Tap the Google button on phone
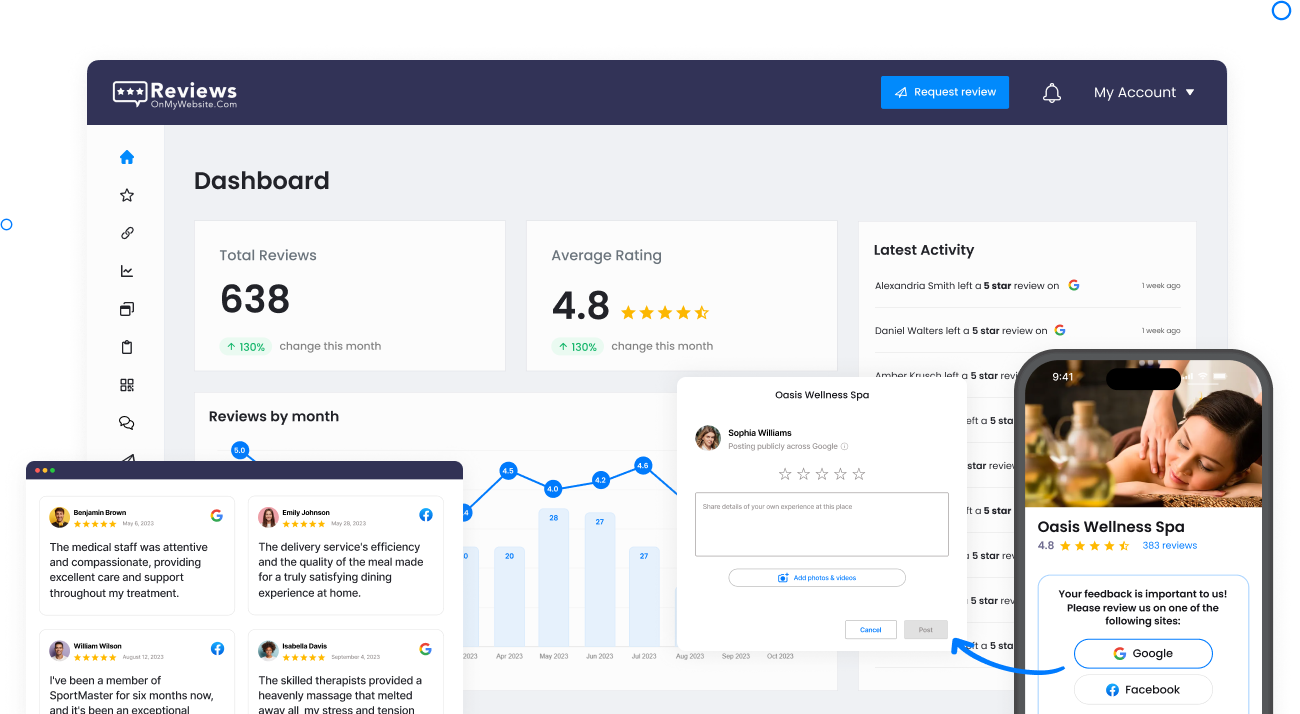 point(1142,653)
